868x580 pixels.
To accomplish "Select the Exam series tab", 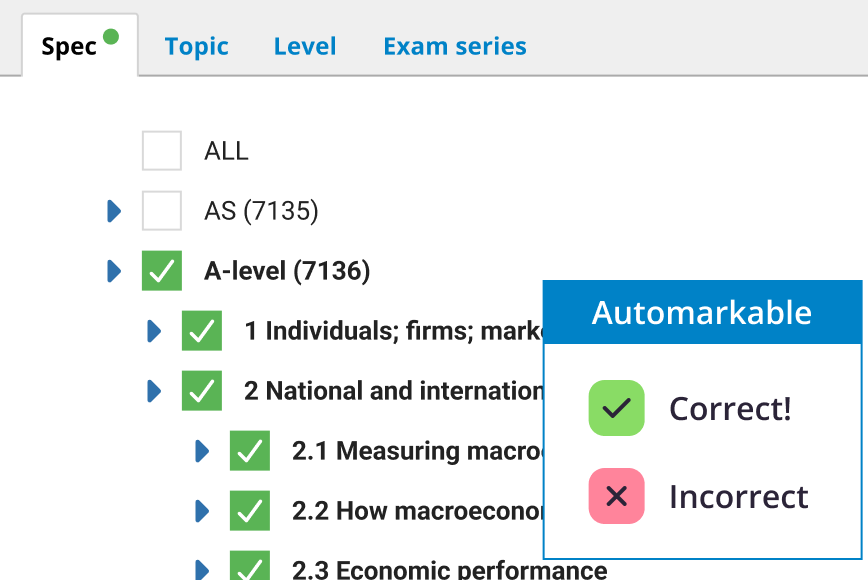I will pyautogui.click(x=455, y=47).
